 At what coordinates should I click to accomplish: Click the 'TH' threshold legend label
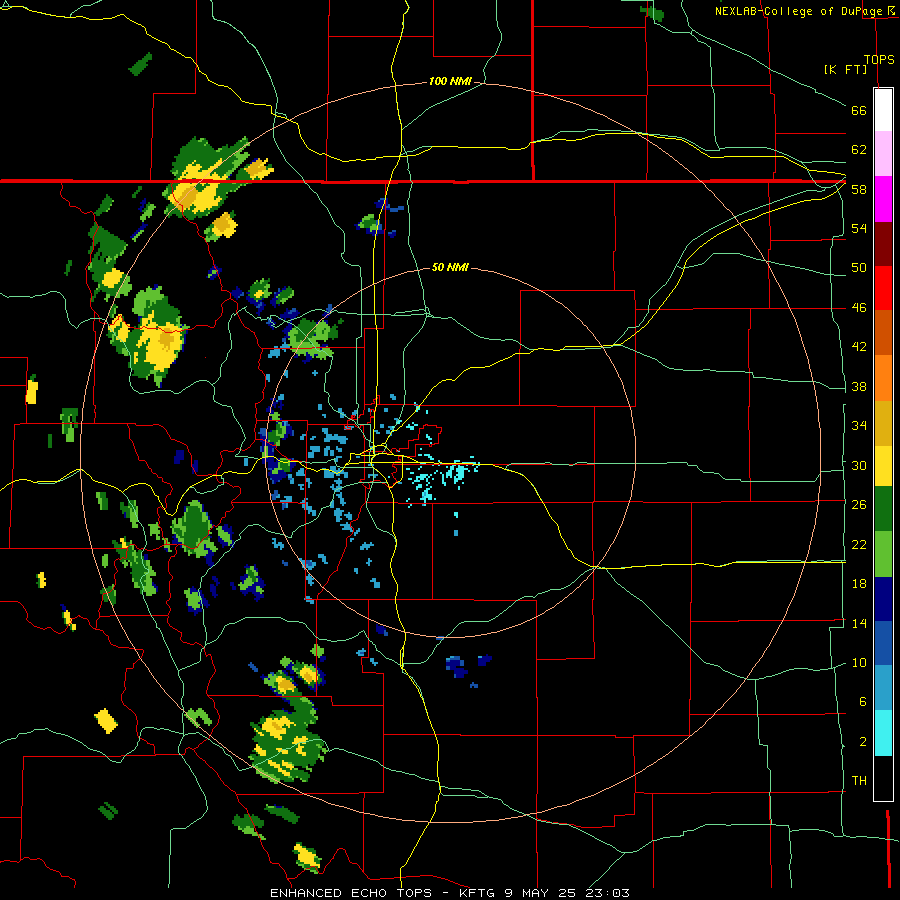tap(859, 781)
